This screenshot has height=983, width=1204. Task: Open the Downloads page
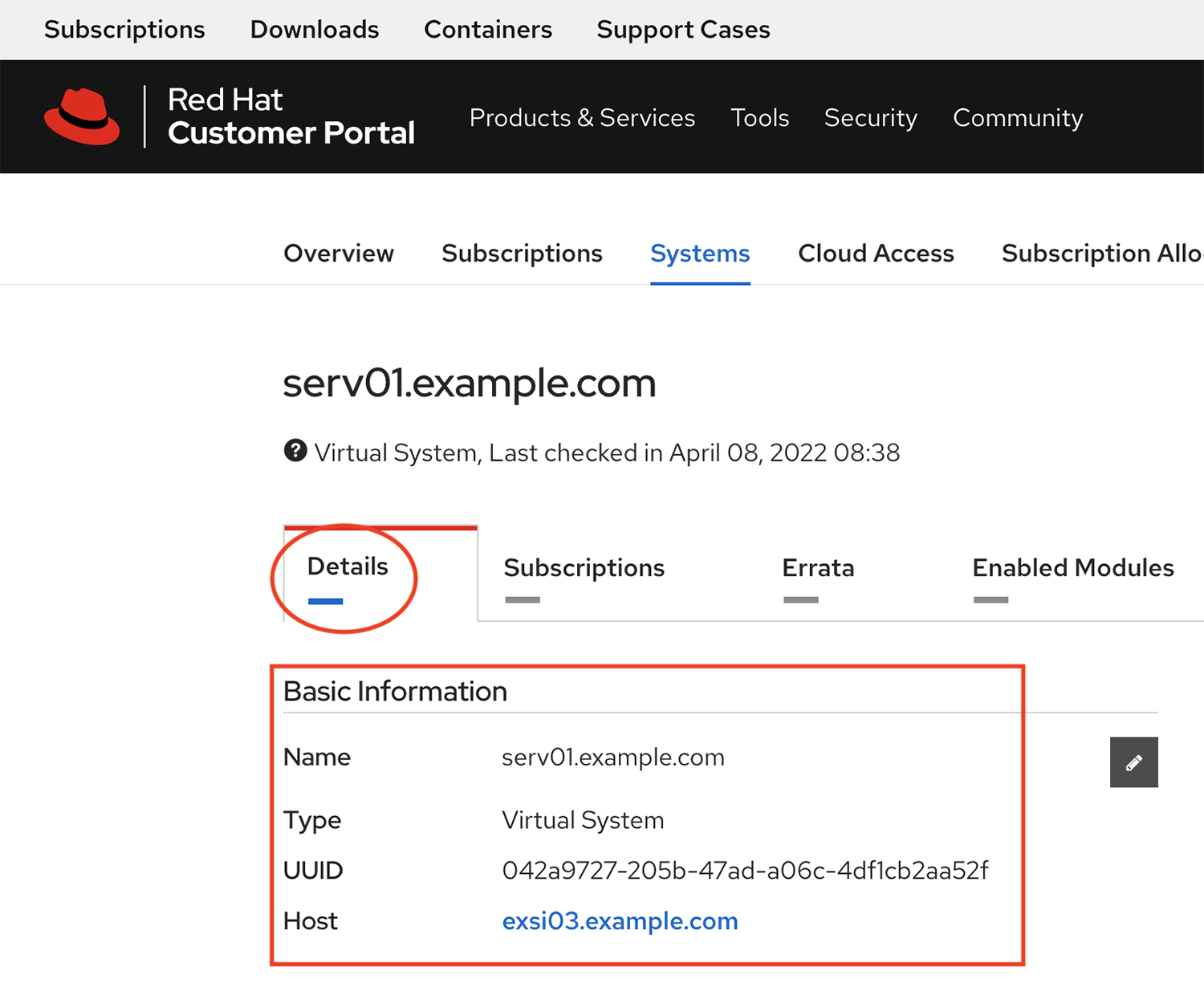(315, 29)
